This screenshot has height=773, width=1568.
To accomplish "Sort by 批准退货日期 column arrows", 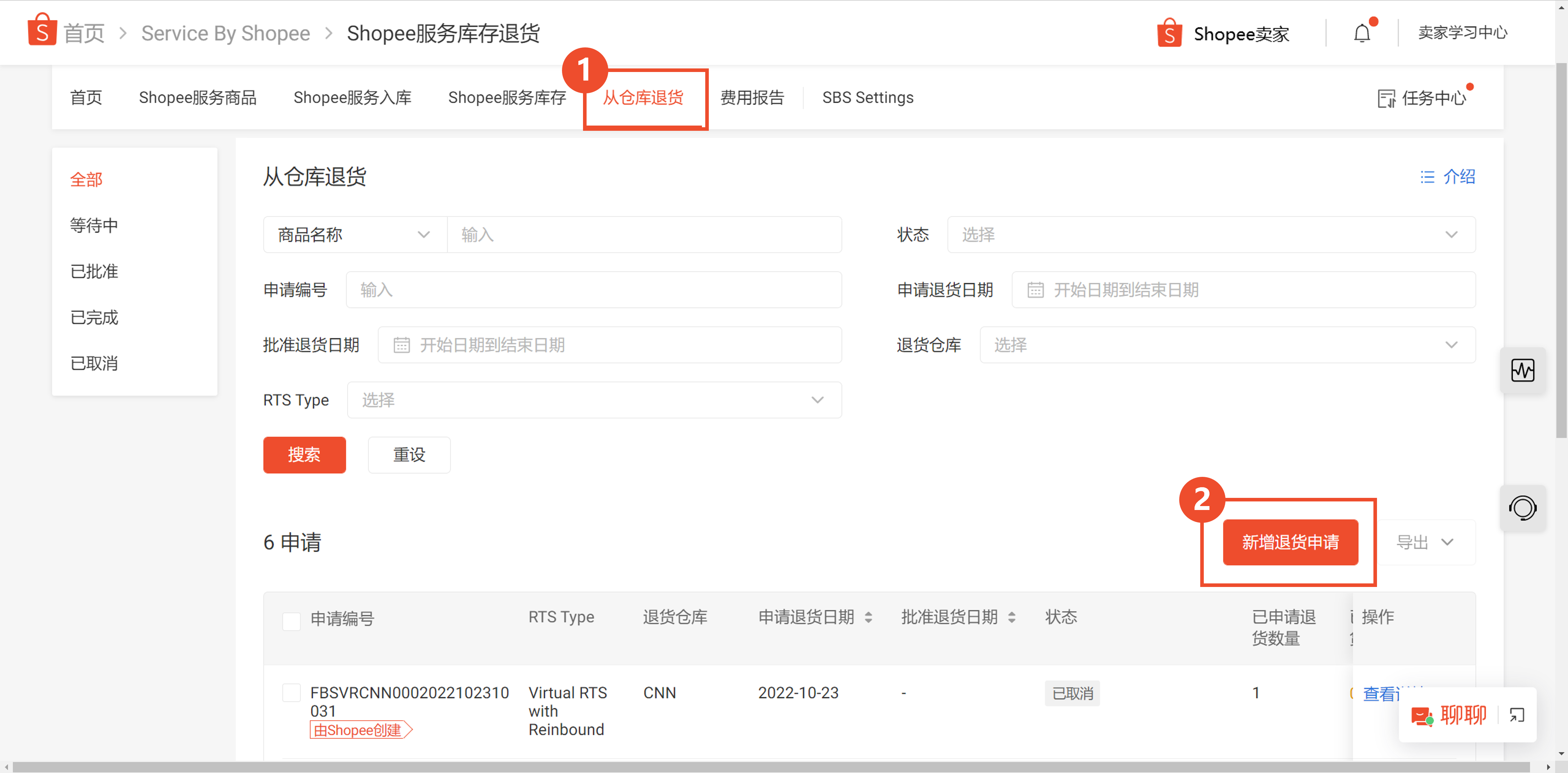I will 1012,617.
